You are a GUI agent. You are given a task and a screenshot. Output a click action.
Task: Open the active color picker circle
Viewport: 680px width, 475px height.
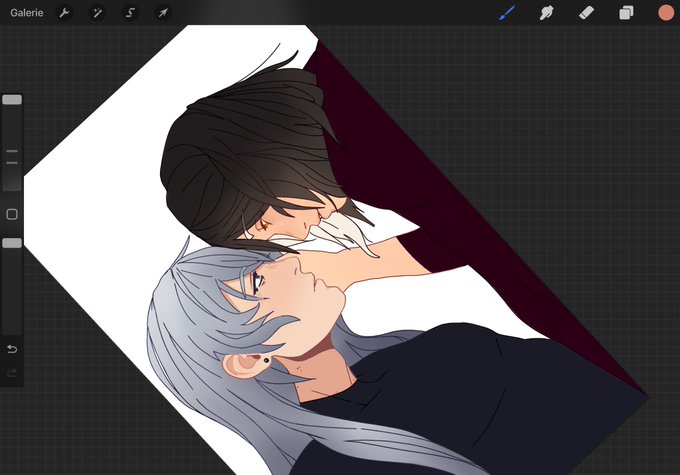(666, 13)
